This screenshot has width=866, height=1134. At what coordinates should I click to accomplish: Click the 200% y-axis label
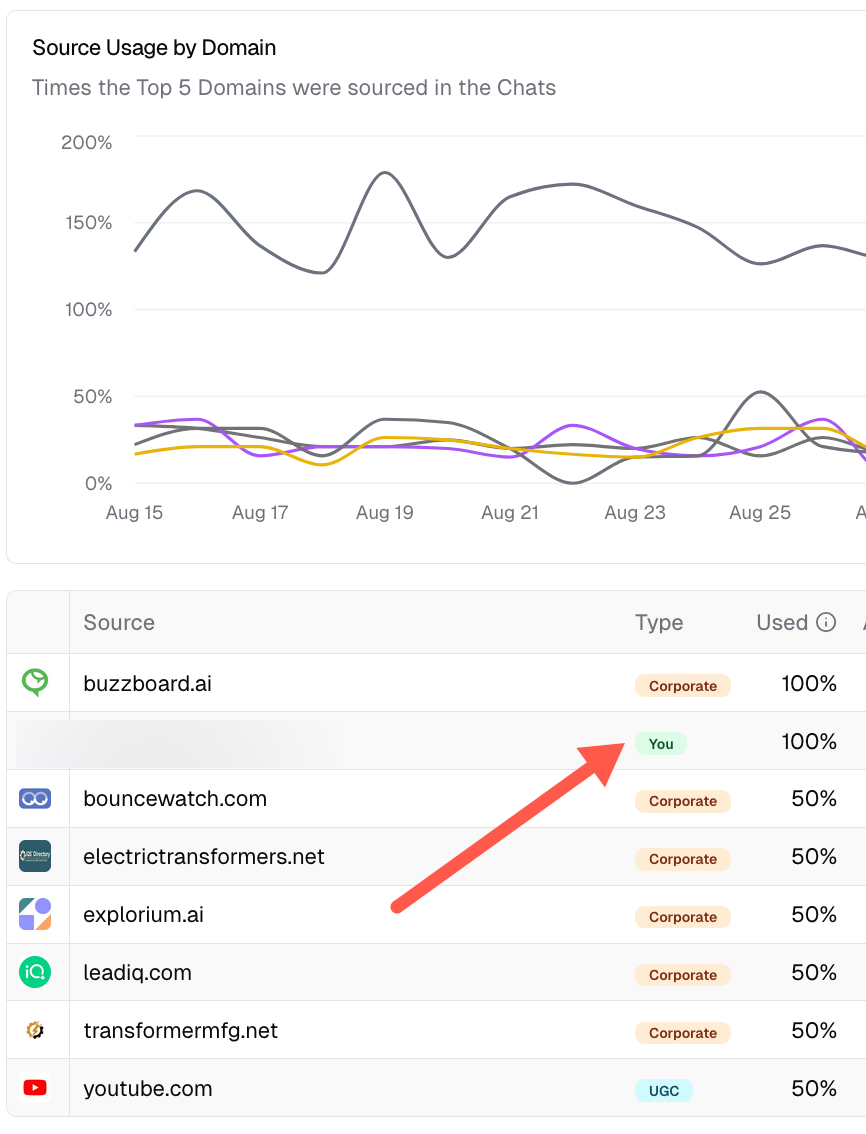87,142
